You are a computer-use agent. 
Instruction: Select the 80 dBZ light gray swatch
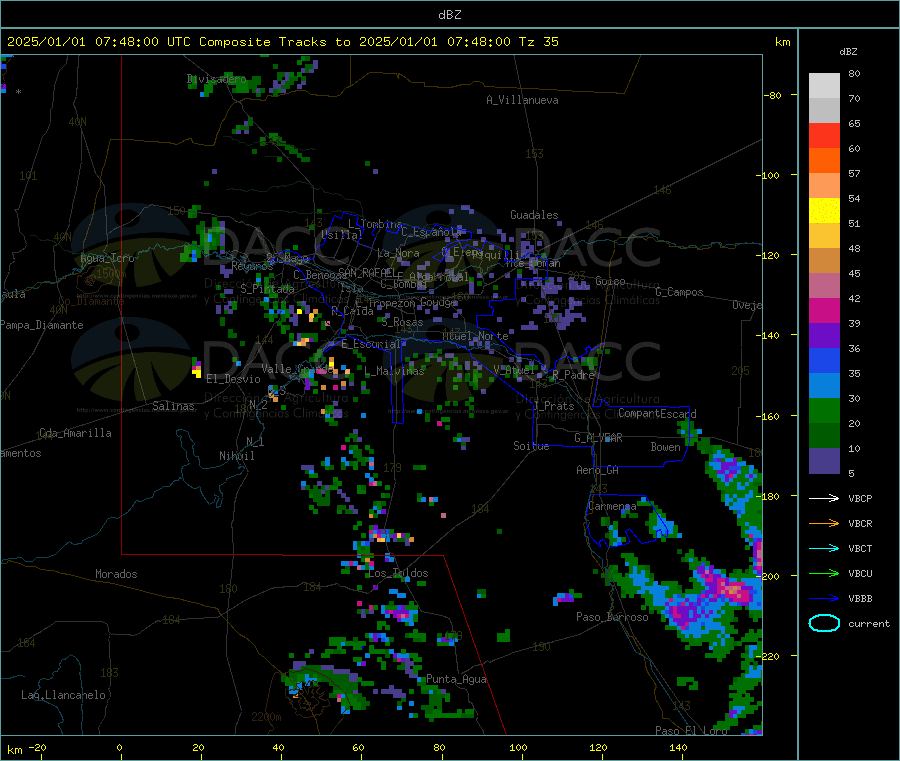tap(824, 86)
